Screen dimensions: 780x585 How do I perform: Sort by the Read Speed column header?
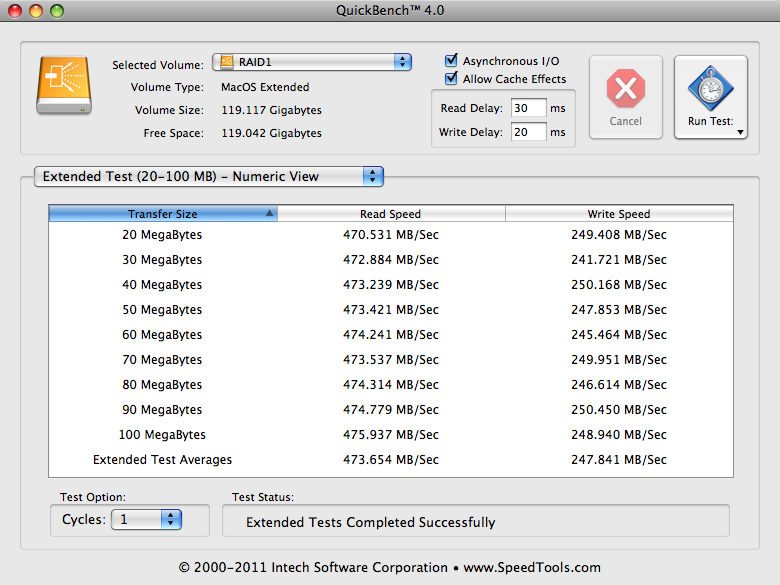pyautogui.click(x=391, y=213)
